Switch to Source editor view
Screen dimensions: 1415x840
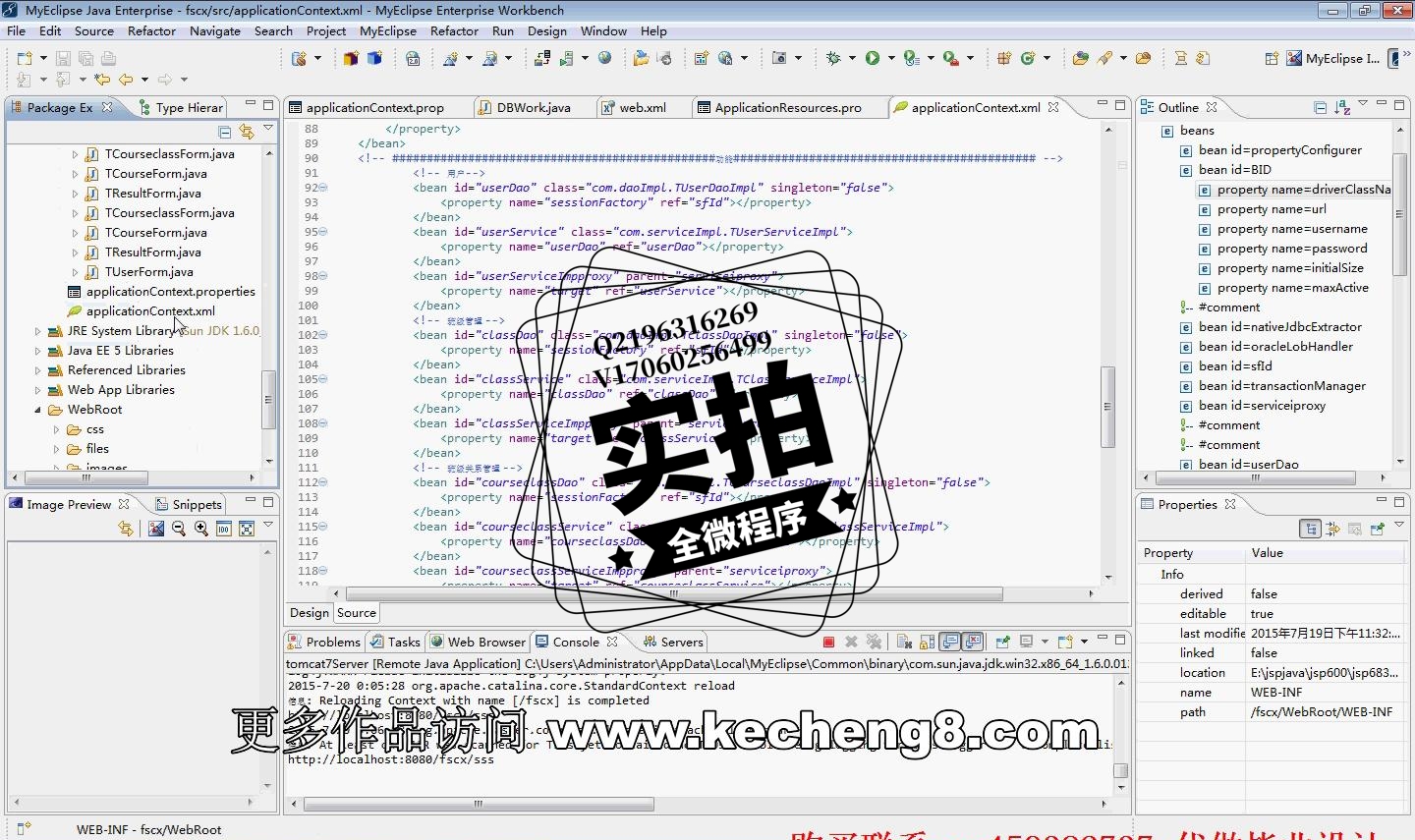pos(357,612)
